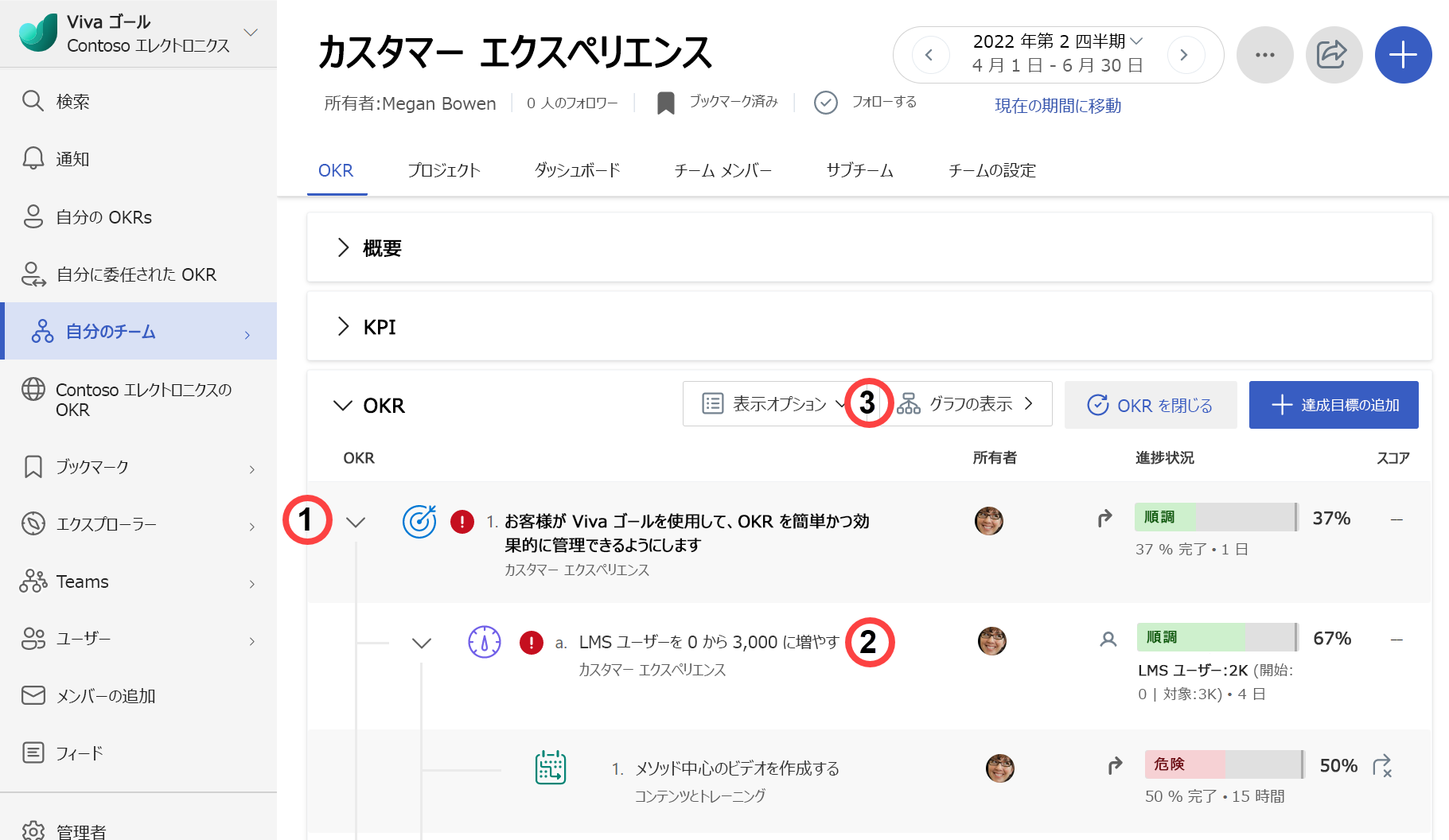Open メソッド中心のビデオを作成する project
Viewport: 1449px width, 840px height.
tap(737, 768)
